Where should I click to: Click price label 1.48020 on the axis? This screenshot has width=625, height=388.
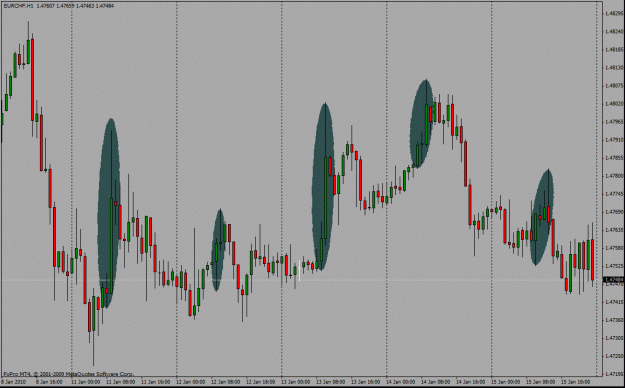coord(614,104)
